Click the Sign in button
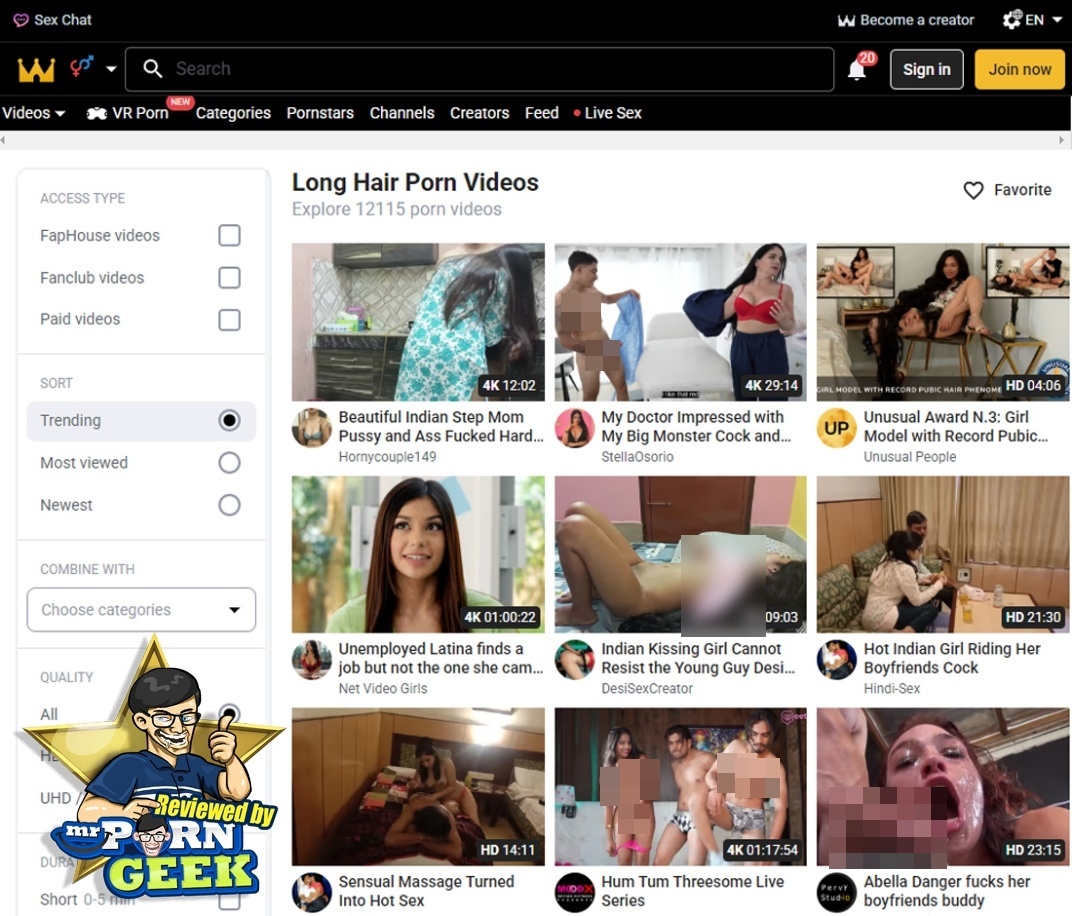 926,70
